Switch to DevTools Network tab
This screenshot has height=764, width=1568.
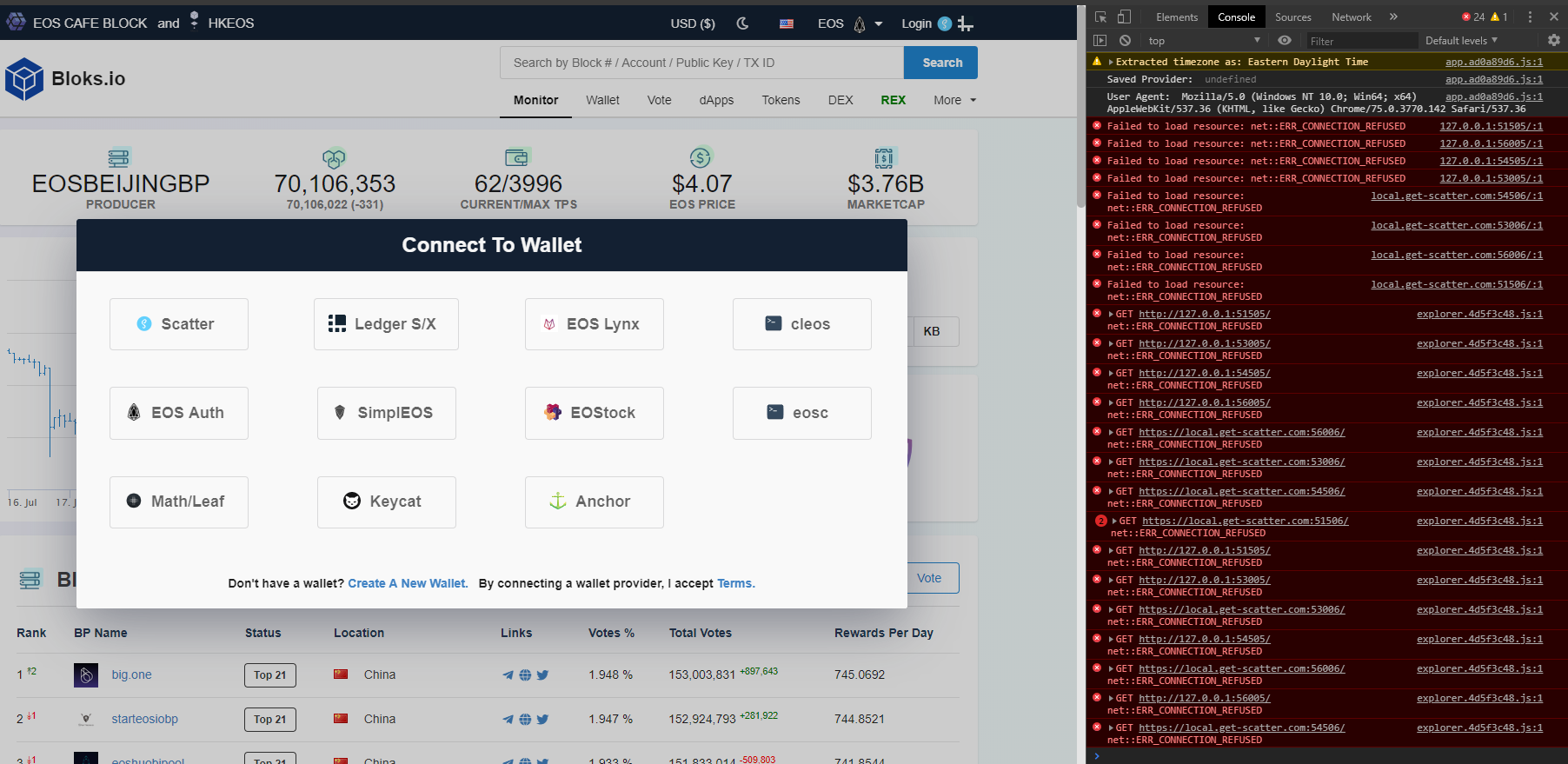coord(1352,17)
